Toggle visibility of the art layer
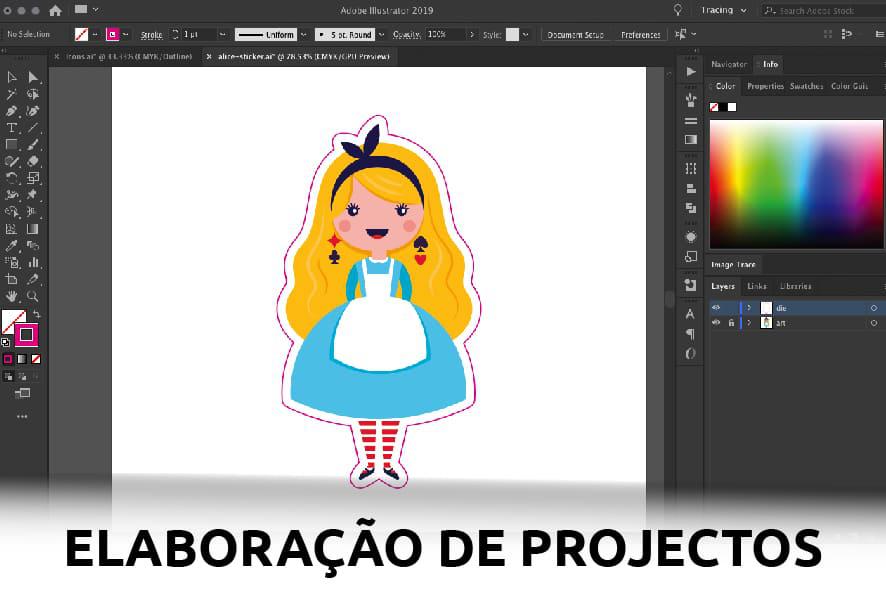 (716, 323)
